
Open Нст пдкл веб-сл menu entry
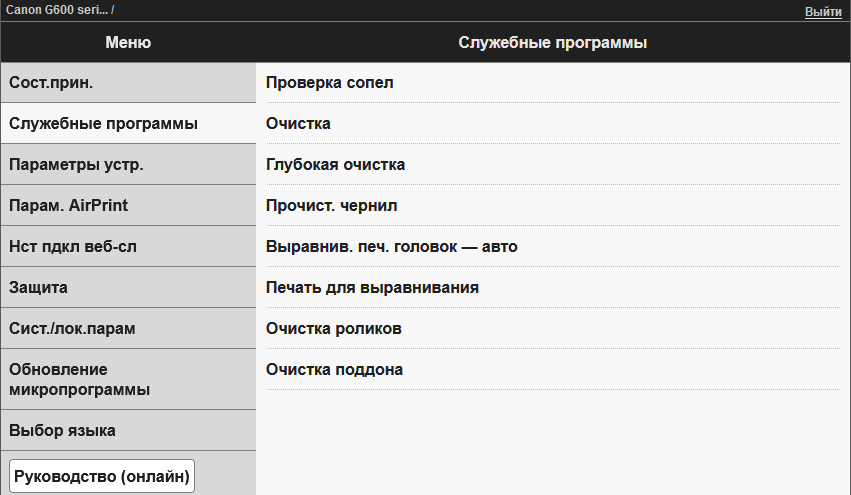tap(127, 246)
